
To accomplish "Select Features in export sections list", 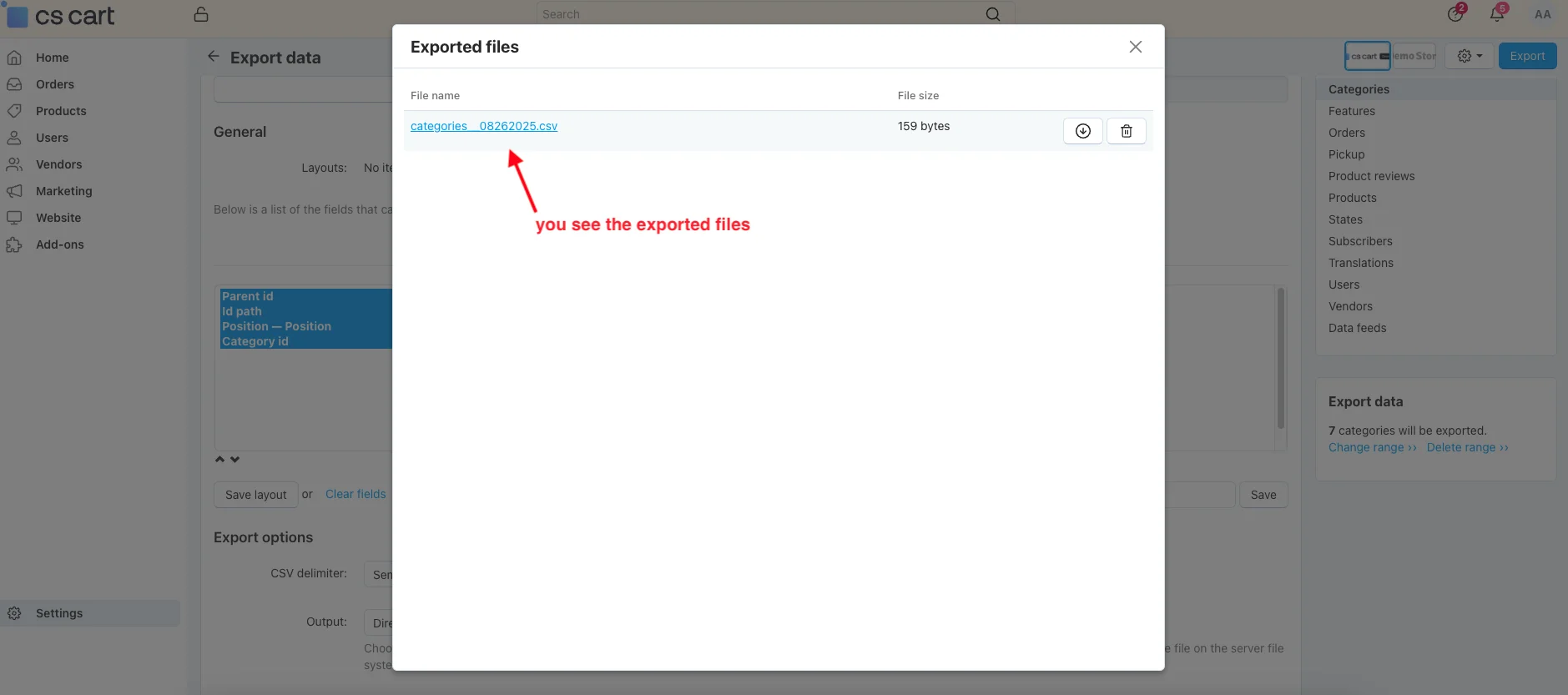I will [x=1351, y=111].
